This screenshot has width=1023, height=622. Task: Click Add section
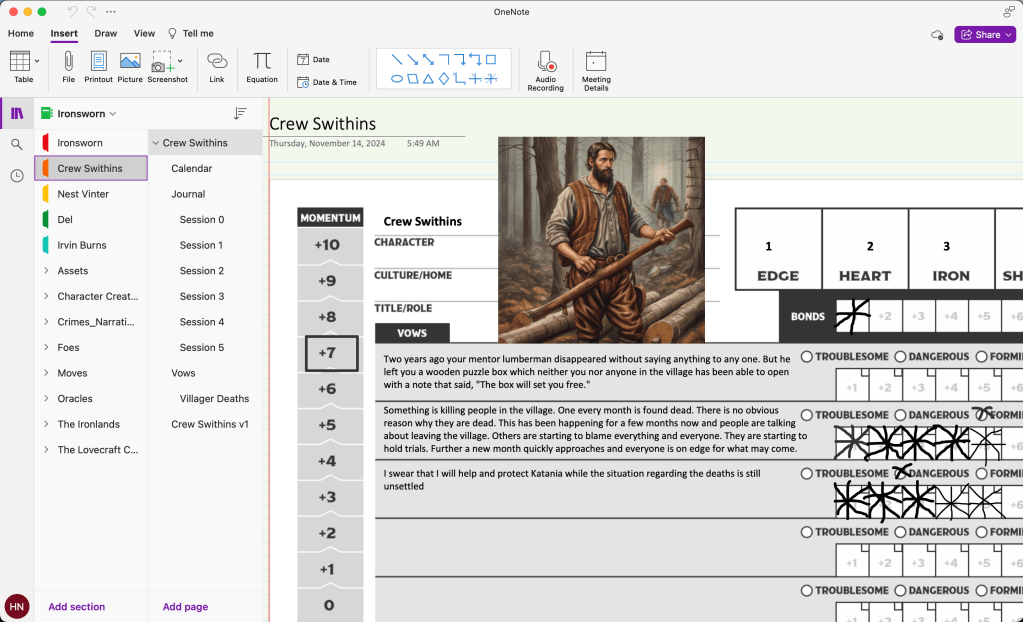coord(77,607)
